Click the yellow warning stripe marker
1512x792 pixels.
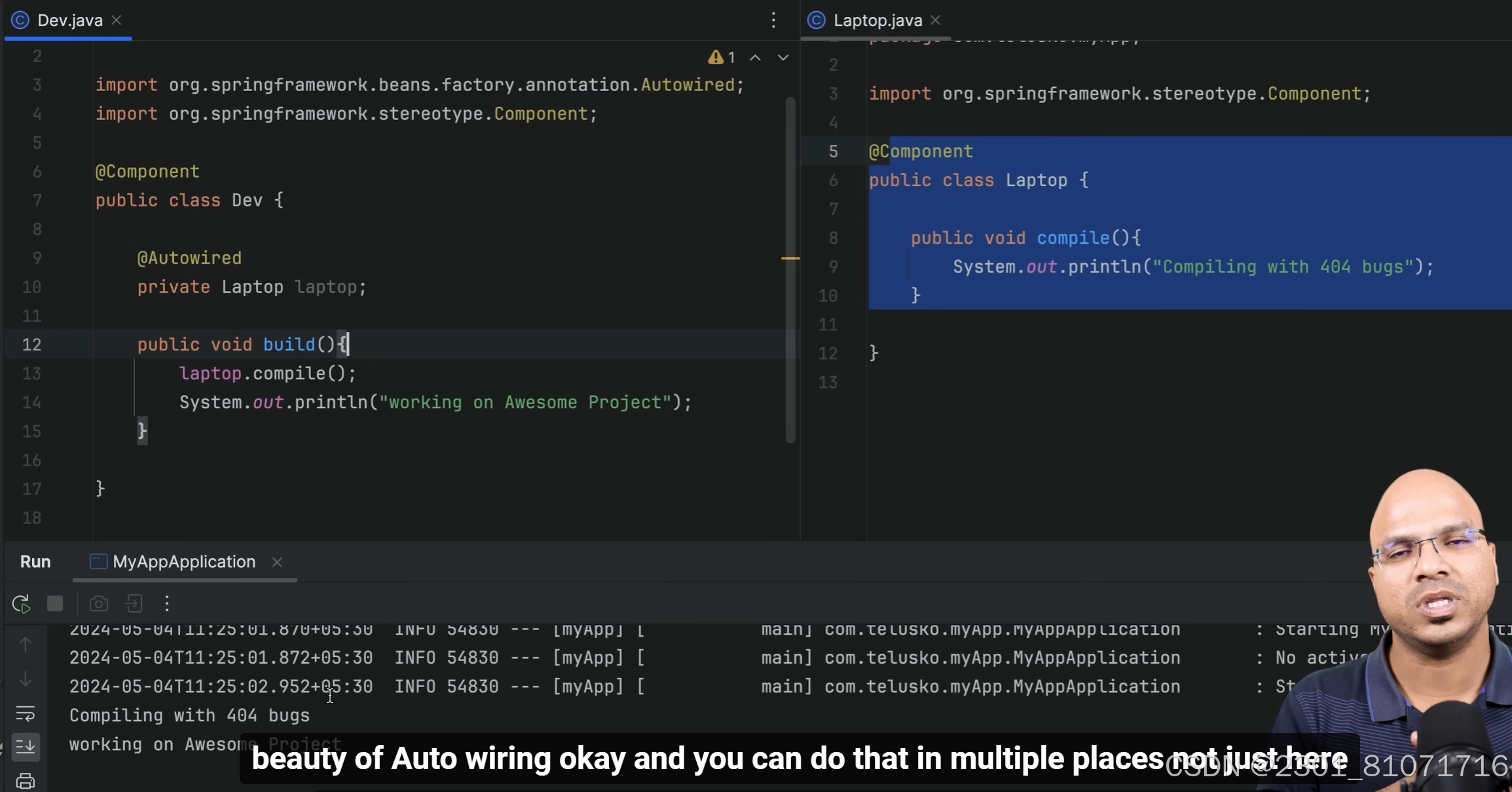pos(790,258)
